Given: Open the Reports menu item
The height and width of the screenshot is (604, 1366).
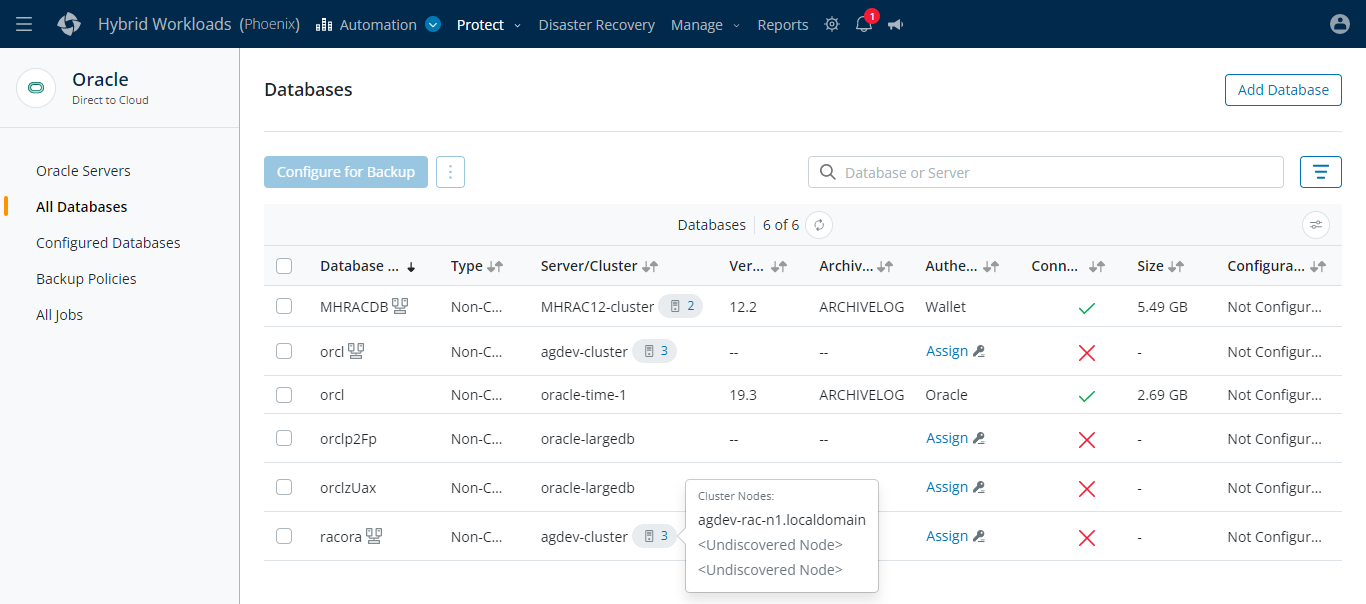Looking at the screenshot, I should click(x=782, y=25).
